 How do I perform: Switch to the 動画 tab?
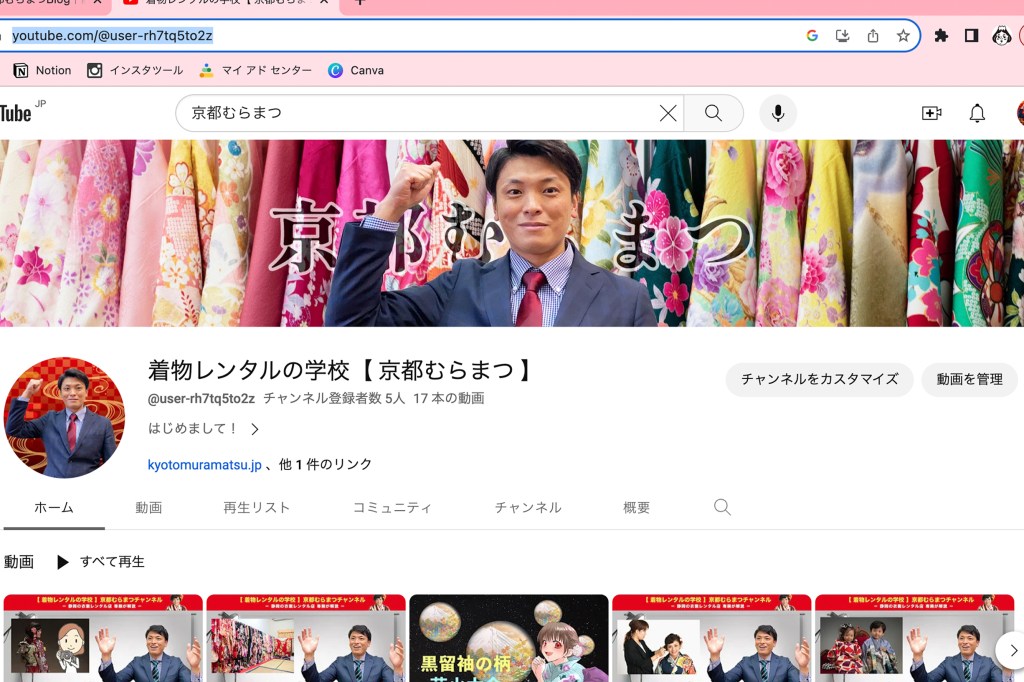pyautogui.click(x=148, y=507)
